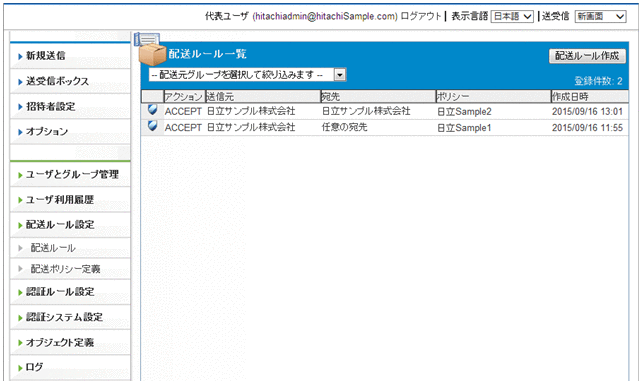Viewport: 643px width, 385px height.
Task: Click the arrow icon beside 新規送信
Action: [x=20, y=56]
